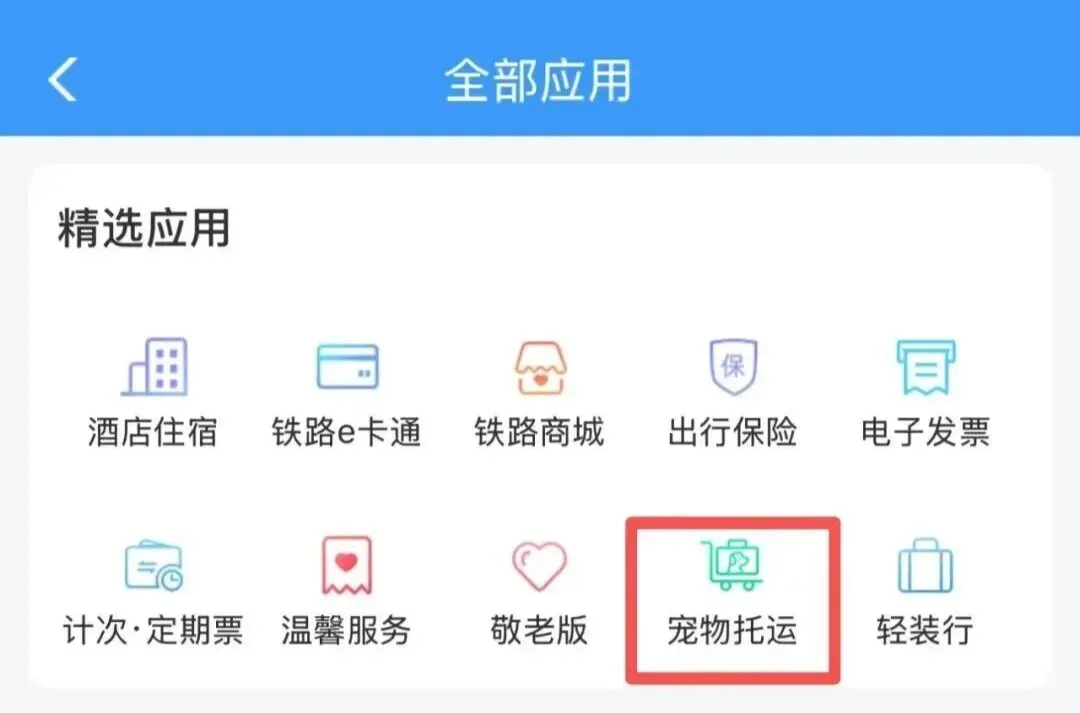Select the 宠物托运 text label

(x=733, y=630)
